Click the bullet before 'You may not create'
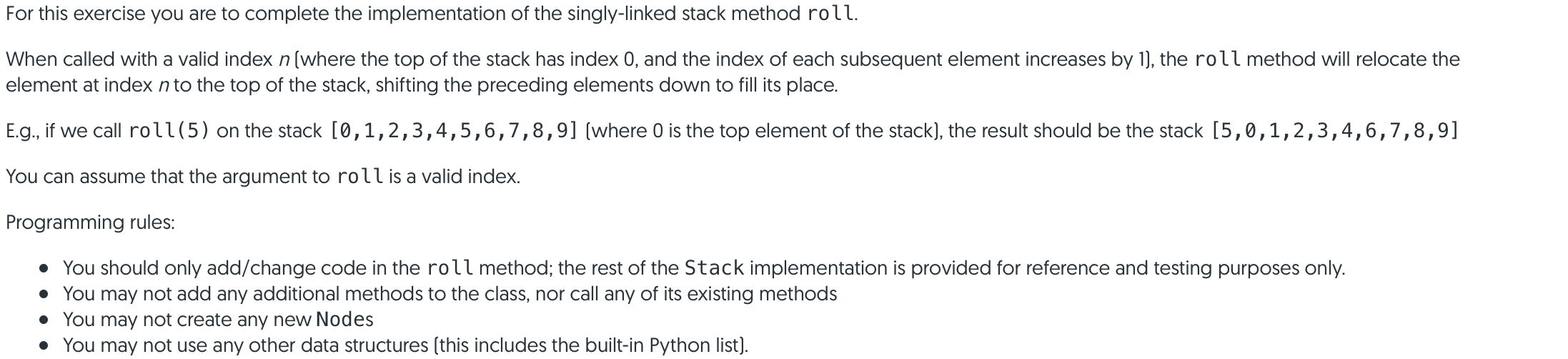The height and width of the screenshot is (359, 1568). 44,320
